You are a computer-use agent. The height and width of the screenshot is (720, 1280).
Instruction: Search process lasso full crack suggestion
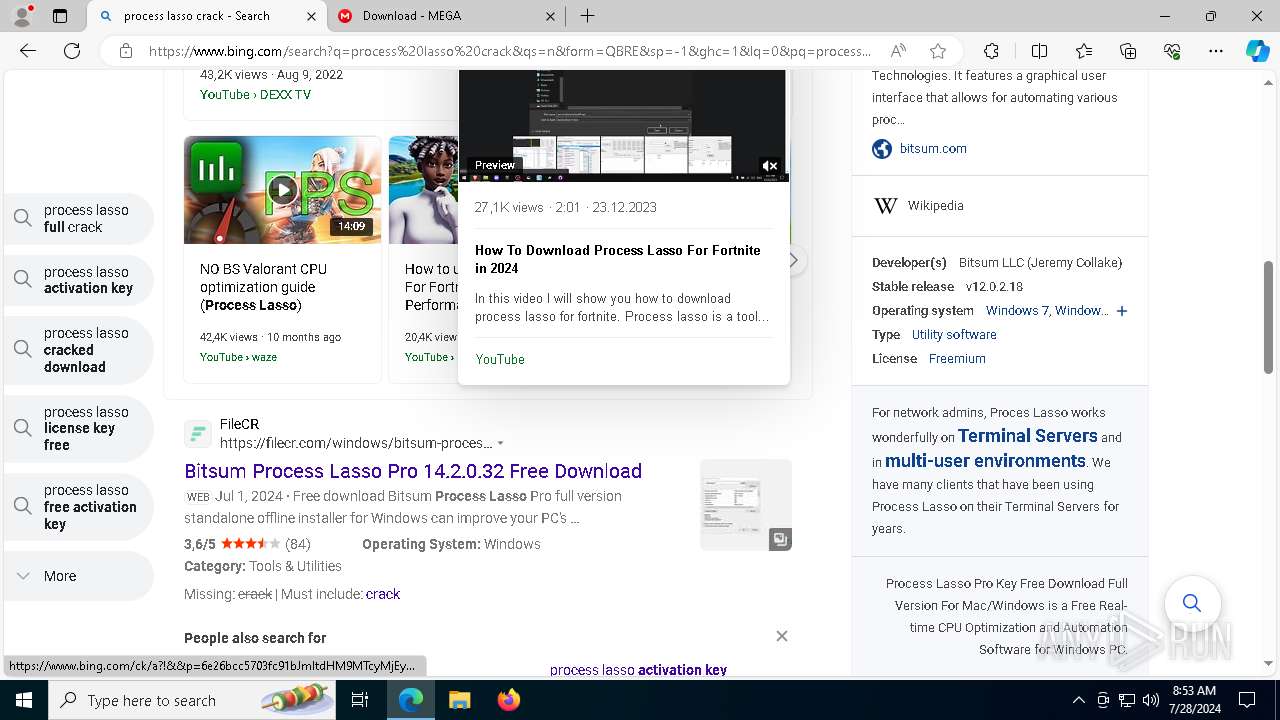point(79,219)
